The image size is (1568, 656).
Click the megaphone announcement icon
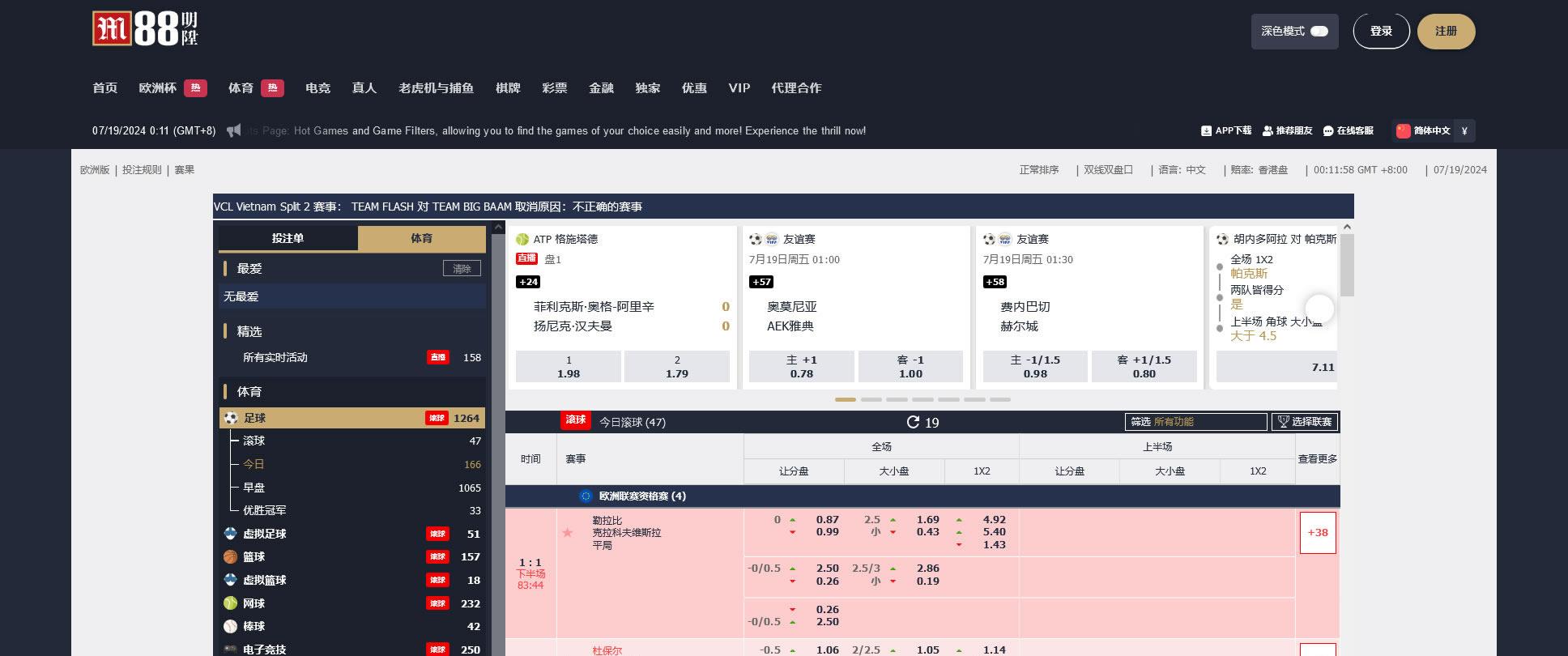(x=234, y=130)
